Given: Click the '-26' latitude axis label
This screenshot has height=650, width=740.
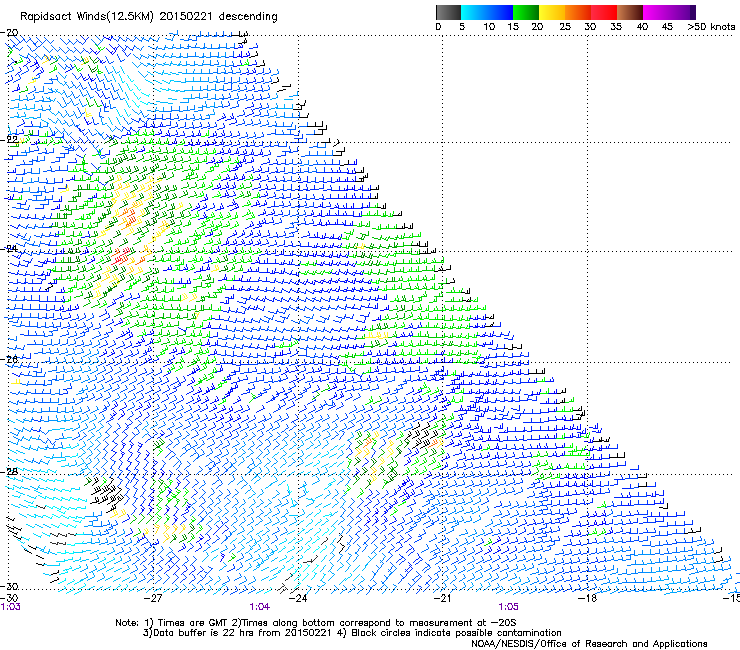Looking at the screenshot, I should tap(9, 360).
